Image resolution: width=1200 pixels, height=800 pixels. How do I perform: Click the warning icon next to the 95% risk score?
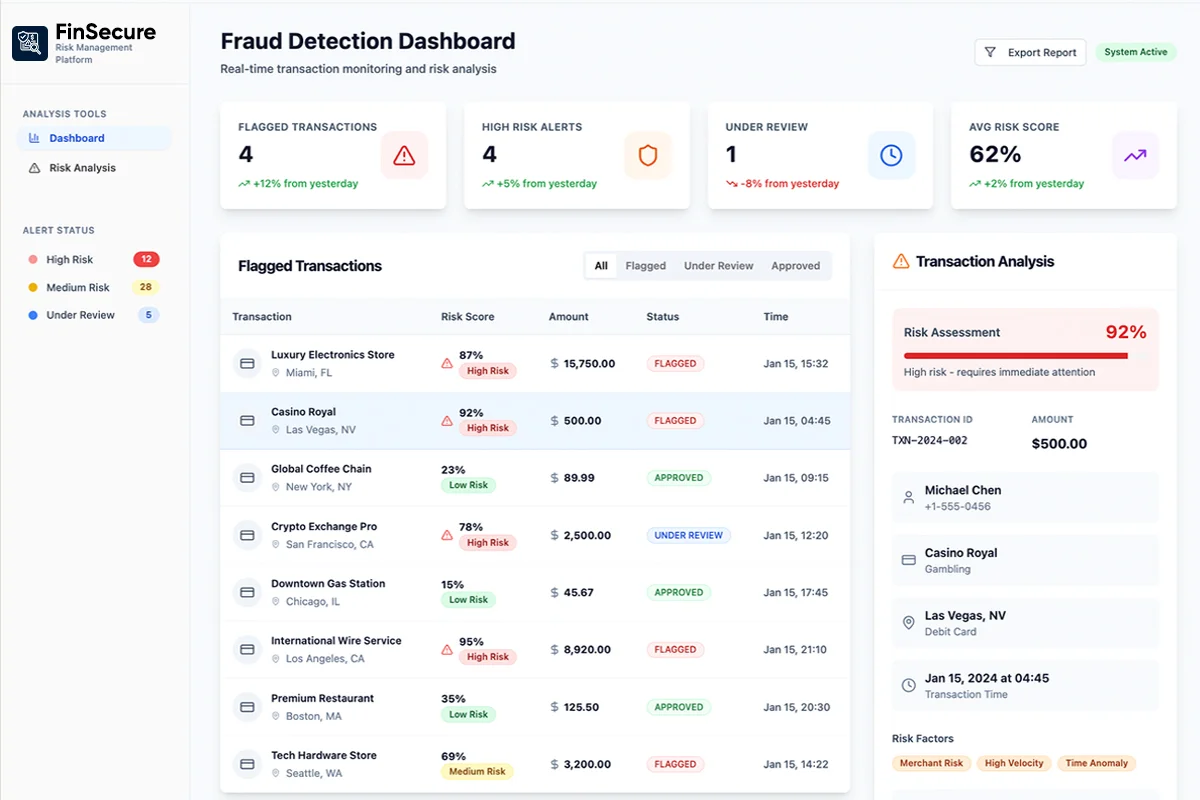pos(447,649)
